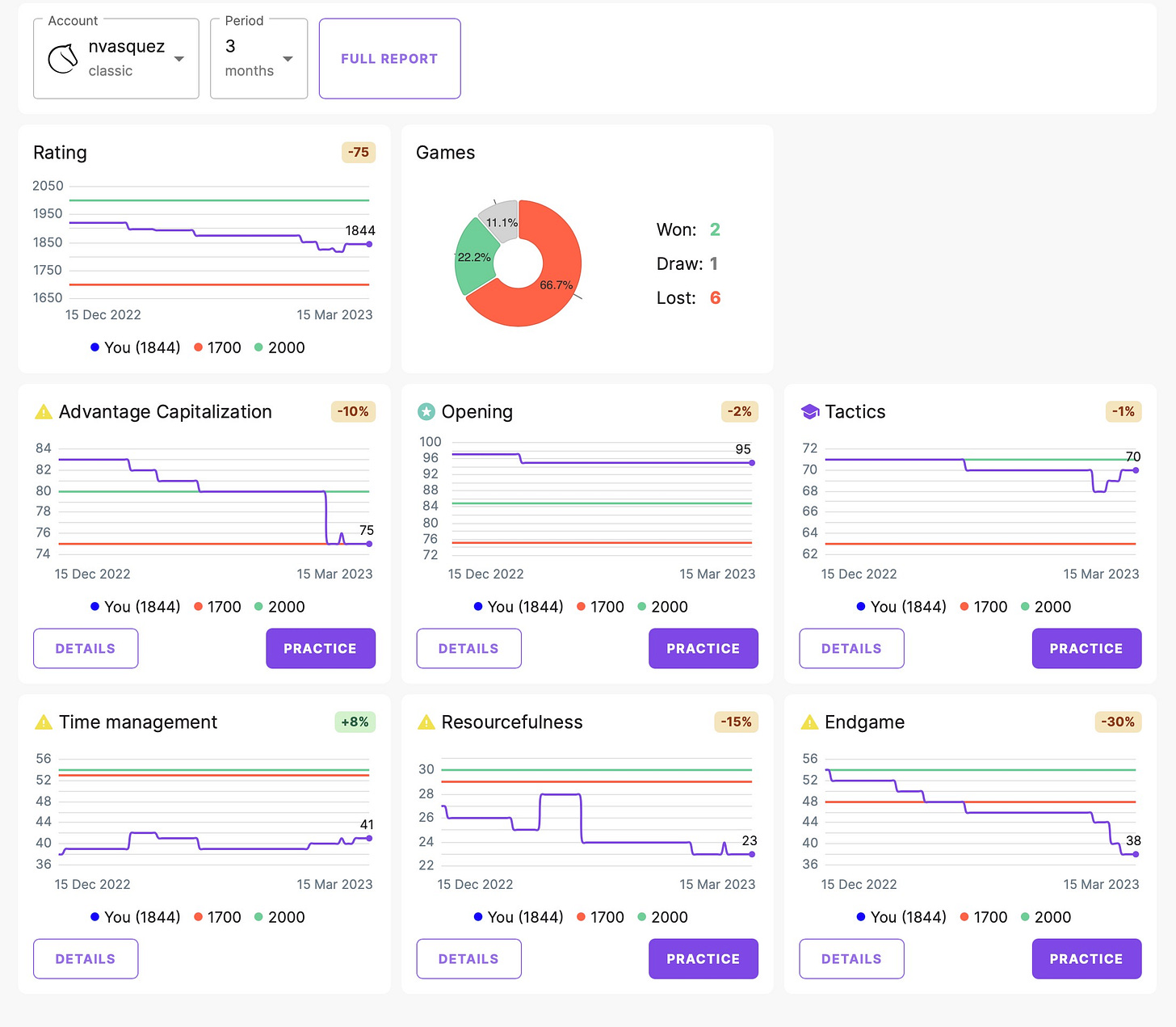Image resolution: width=1176 pixels, height=1027 pixels.
Task: Click the Endgame warning triangle icon
Action: [809, 722]
